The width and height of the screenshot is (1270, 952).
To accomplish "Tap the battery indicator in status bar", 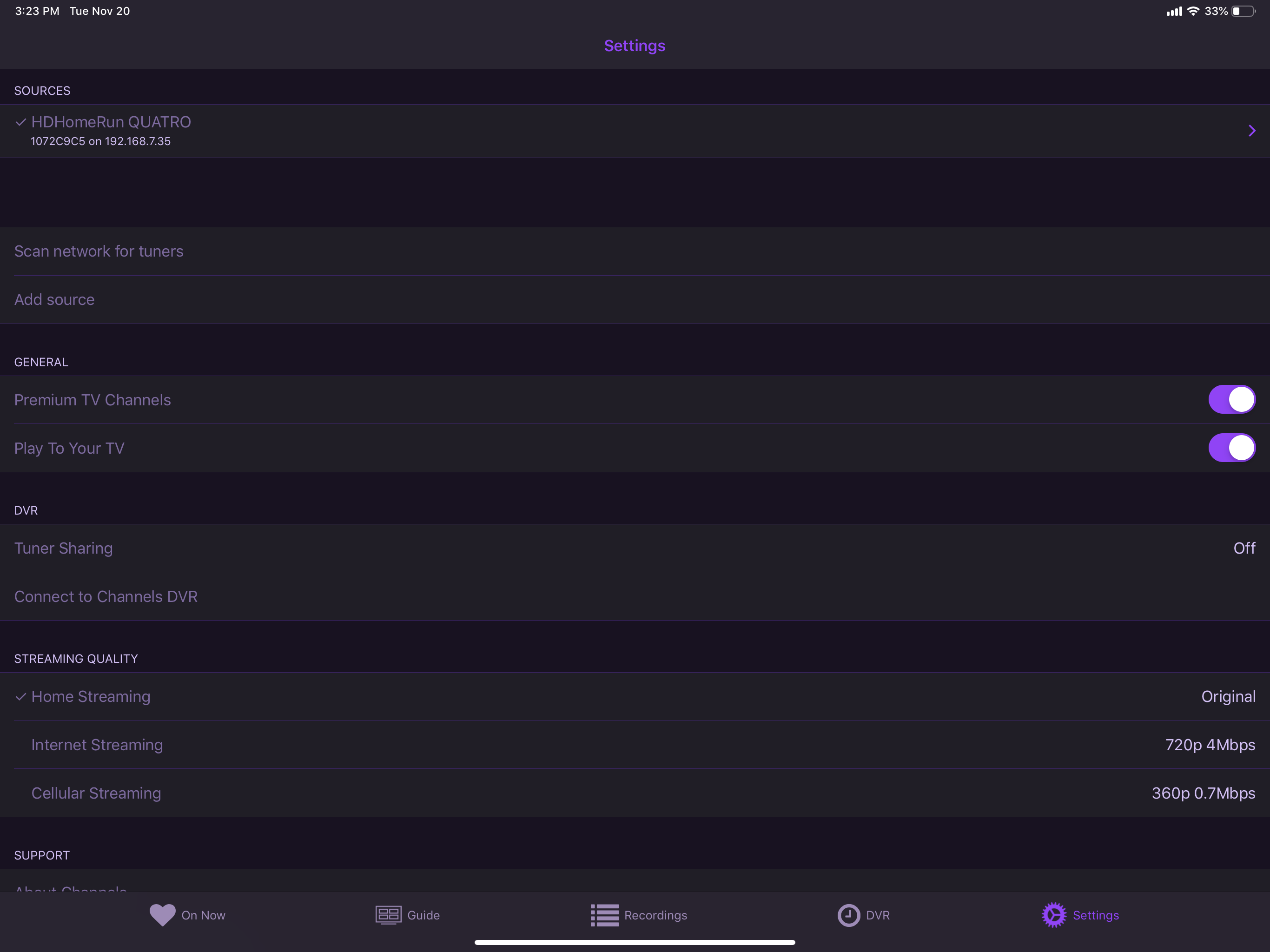I will [1243, 11].
